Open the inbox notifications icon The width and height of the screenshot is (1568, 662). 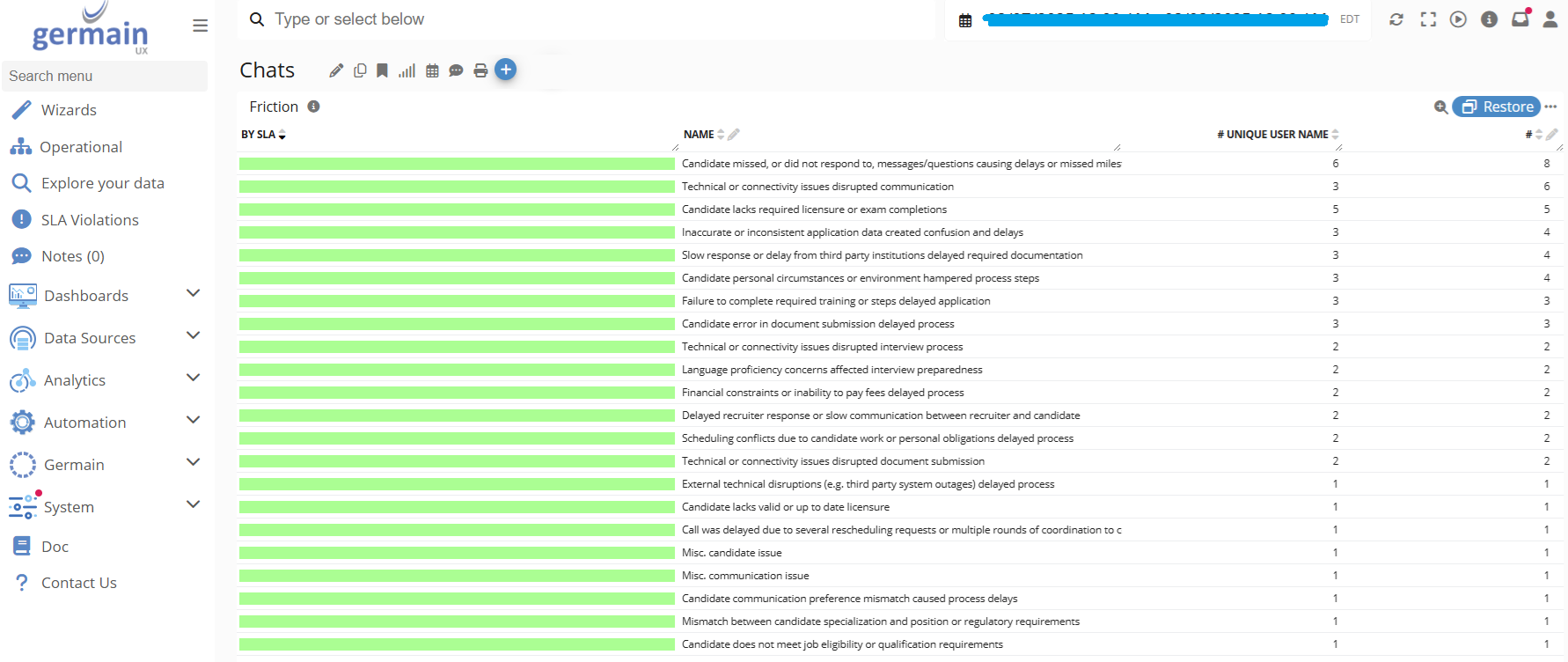click(1520, 19)
